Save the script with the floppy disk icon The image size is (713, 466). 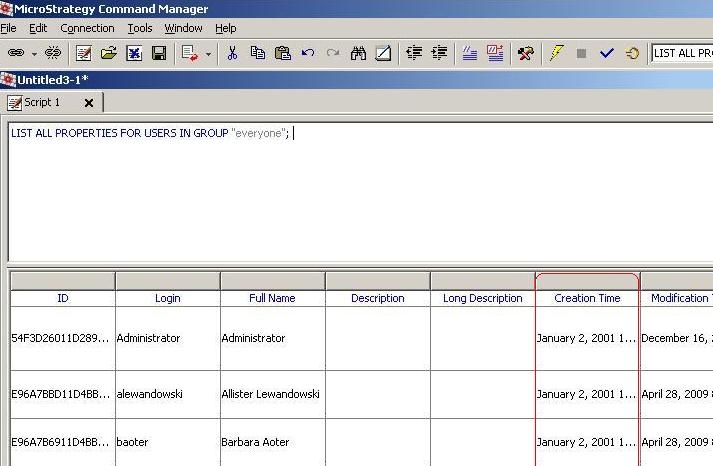click(159, 53)
